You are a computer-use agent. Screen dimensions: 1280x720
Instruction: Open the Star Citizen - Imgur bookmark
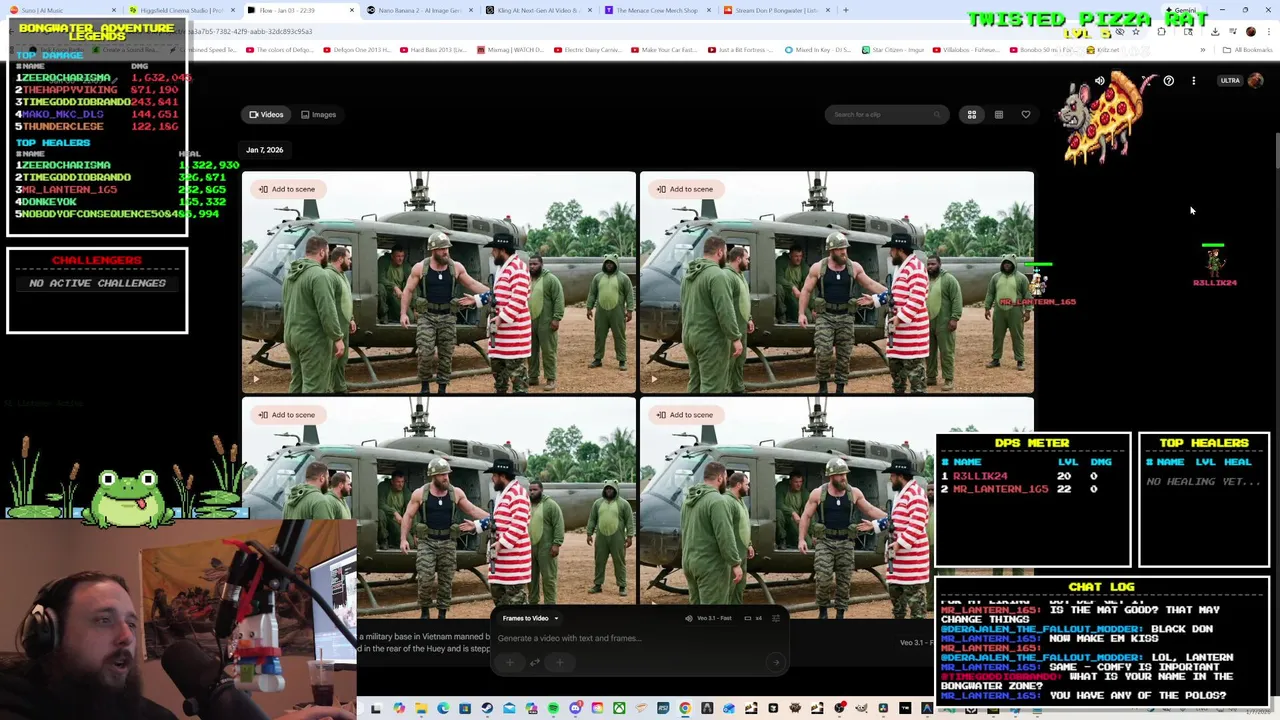[892, 49]
